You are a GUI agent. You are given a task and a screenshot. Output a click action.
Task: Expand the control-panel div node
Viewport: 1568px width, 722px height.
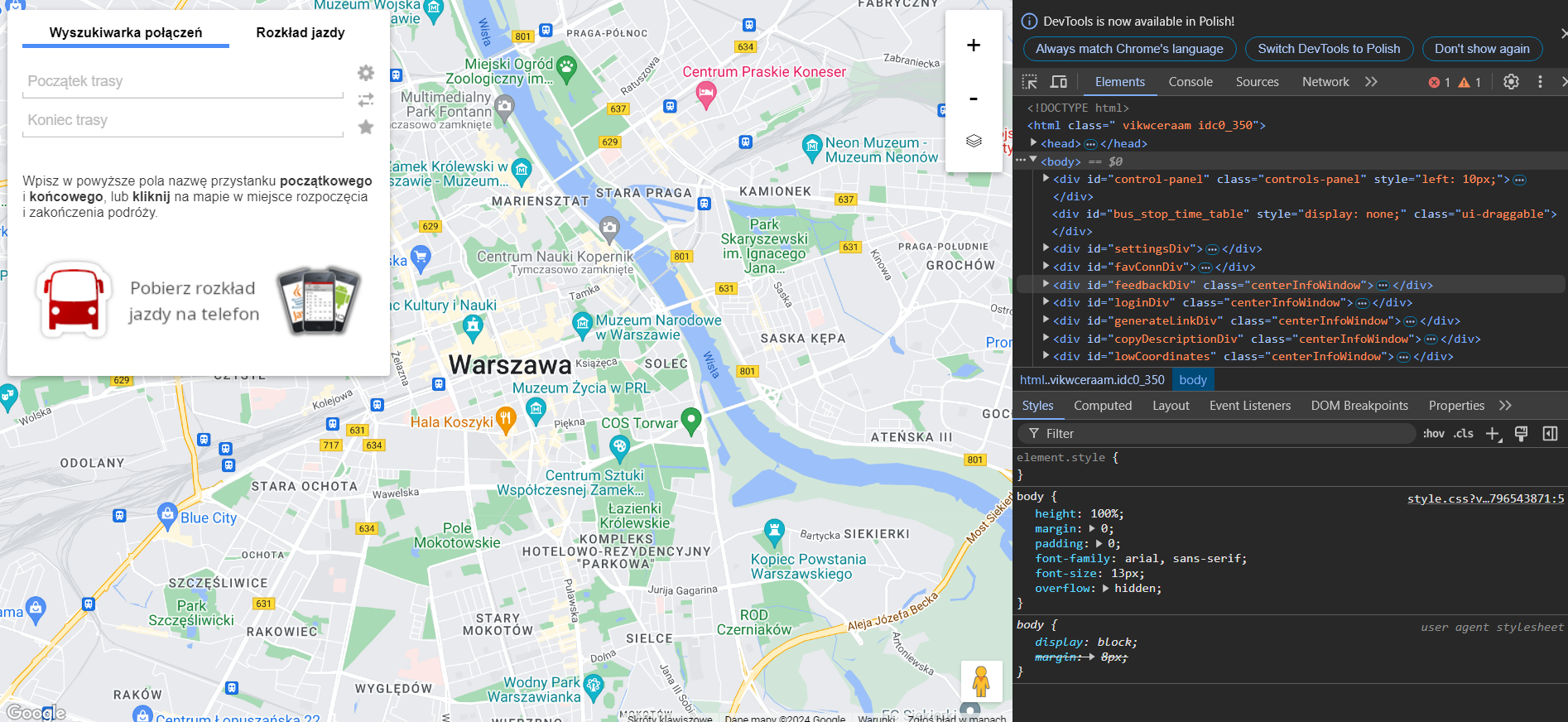(x=1046, y=179)
